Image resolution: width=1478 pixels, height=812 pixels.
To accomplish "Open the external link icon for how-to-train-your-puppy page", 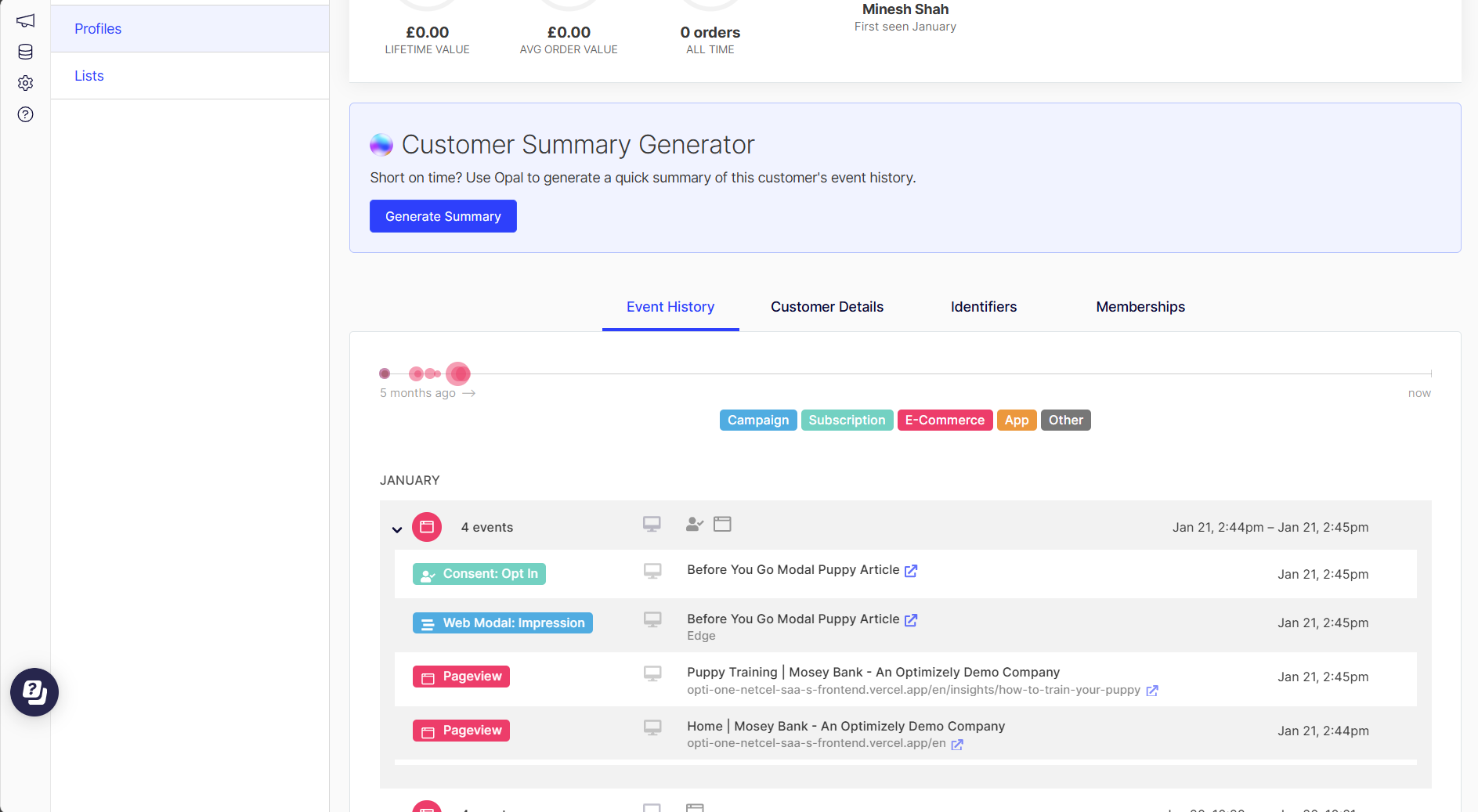I will click(x=1151, y=691).
